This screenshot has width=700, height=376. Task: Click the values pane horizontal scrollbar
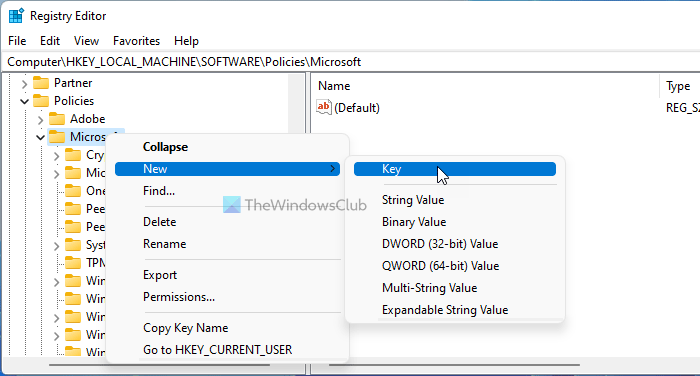click(454, 365)
